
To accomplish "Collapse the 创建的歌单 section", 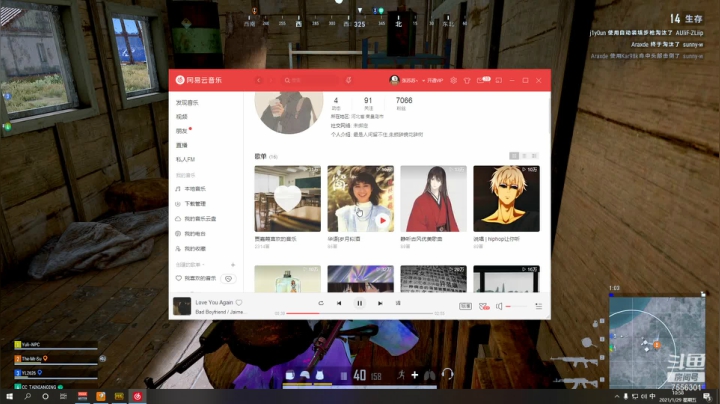I will click(190, 265).
